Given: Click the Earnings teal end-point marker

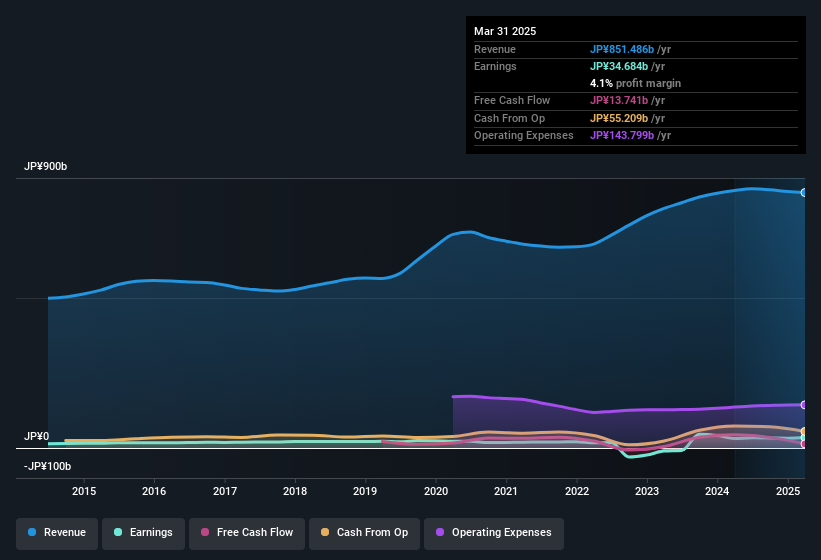Looking at the screenshot, I should click(804, 438).
